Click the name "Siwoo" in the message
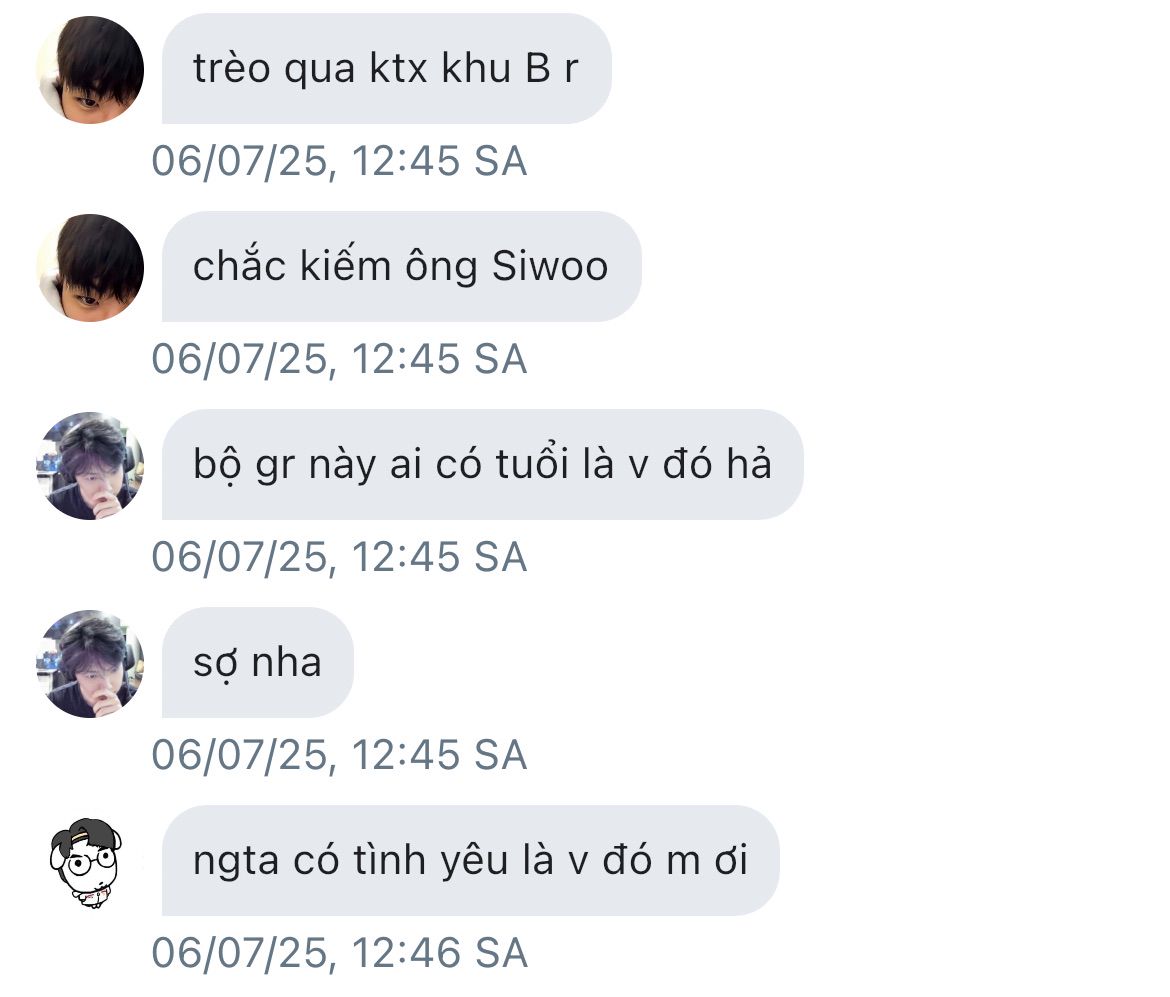 (x=550, y=266)
